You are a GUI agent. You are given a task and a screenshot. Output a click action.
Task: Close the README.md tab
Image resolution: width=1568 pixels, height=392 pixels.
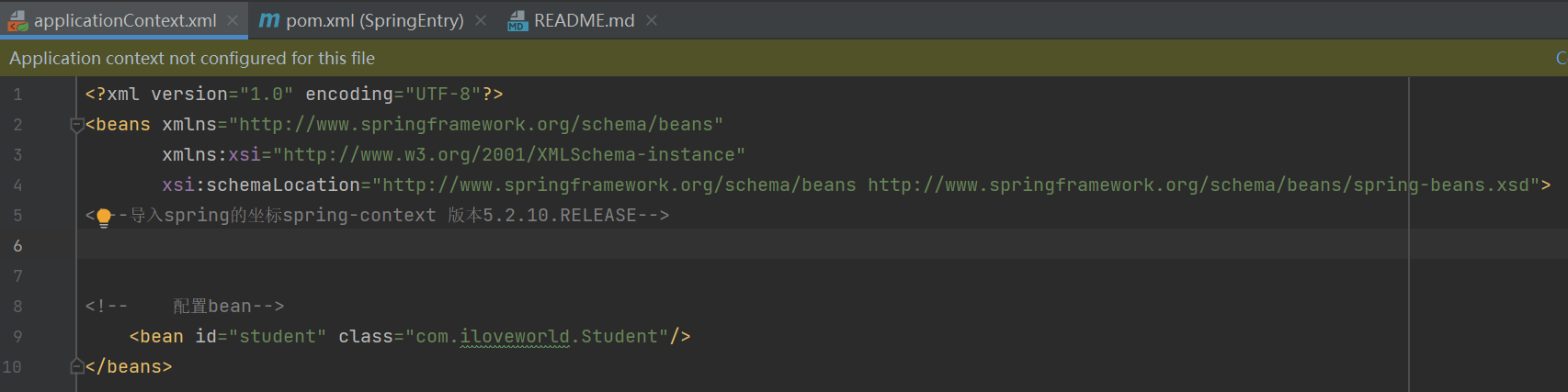[652, 20]
